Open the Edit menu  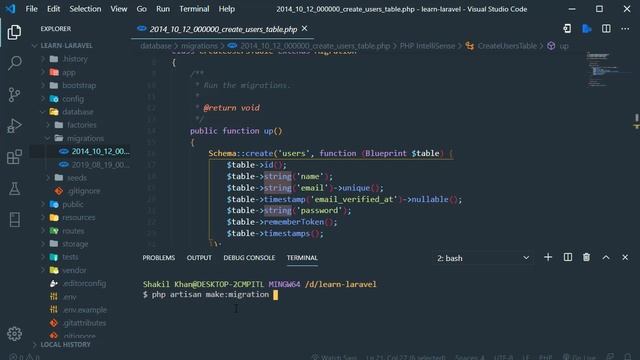click(53, 9)
